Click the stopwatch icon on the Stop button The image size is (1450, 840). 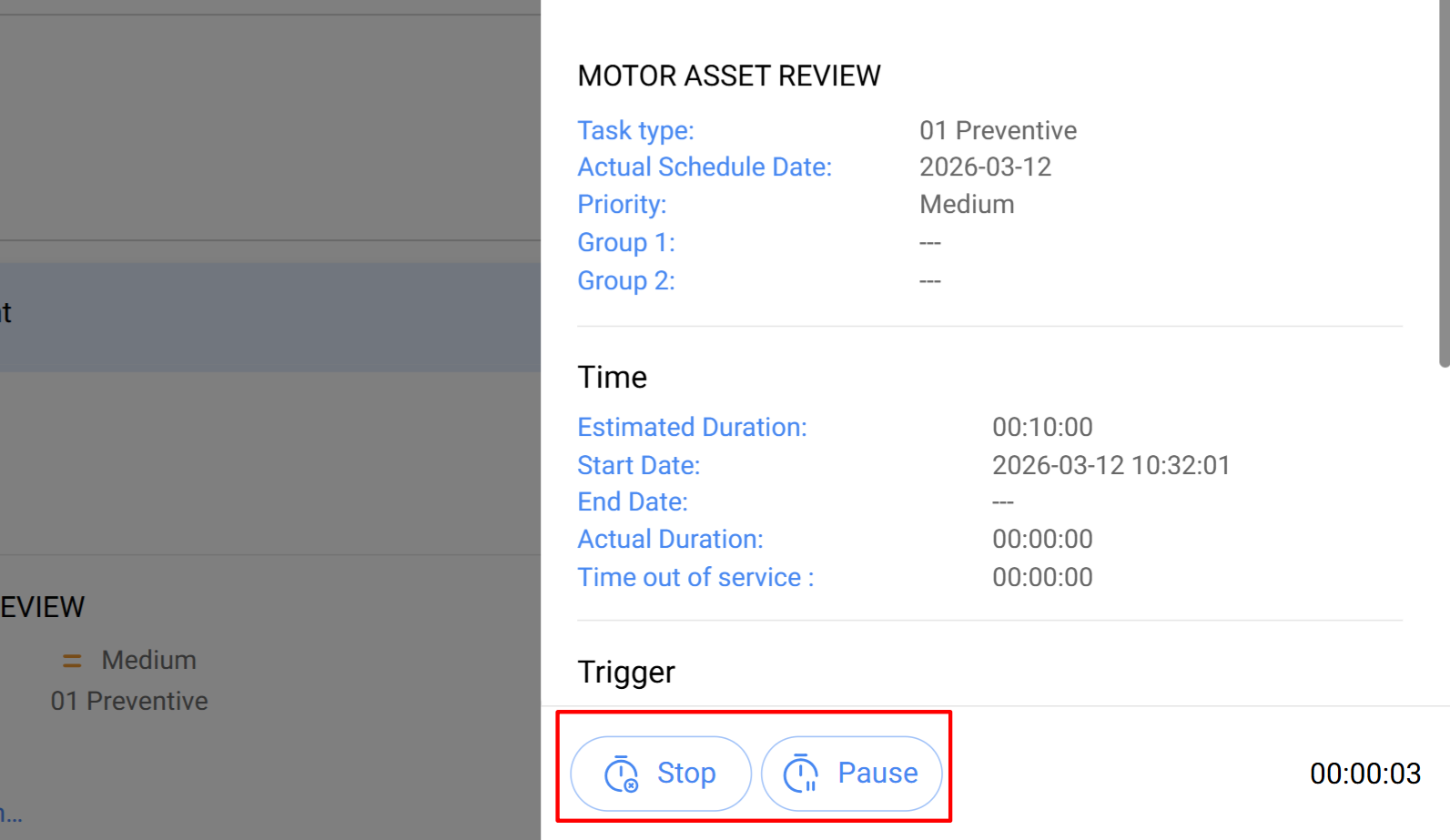(622, 774)
